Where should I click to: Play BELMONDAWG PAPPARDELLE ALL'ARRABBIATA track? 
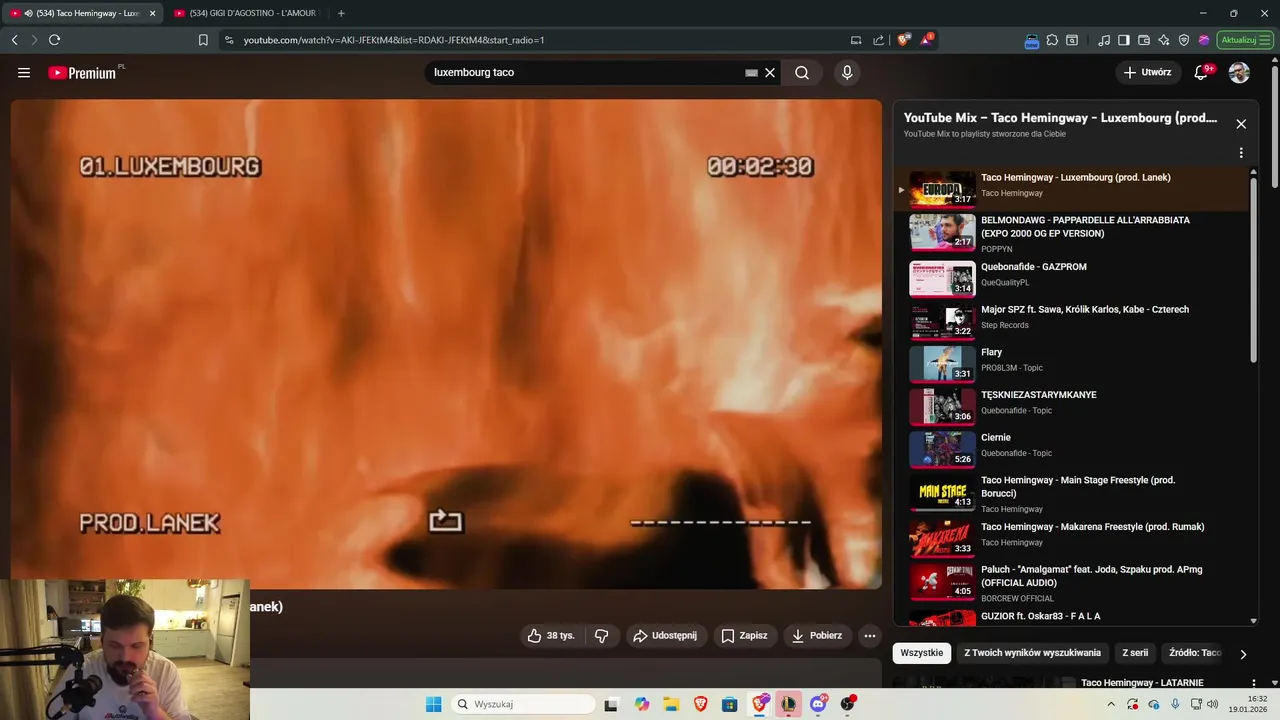[x=1071, y=232]
